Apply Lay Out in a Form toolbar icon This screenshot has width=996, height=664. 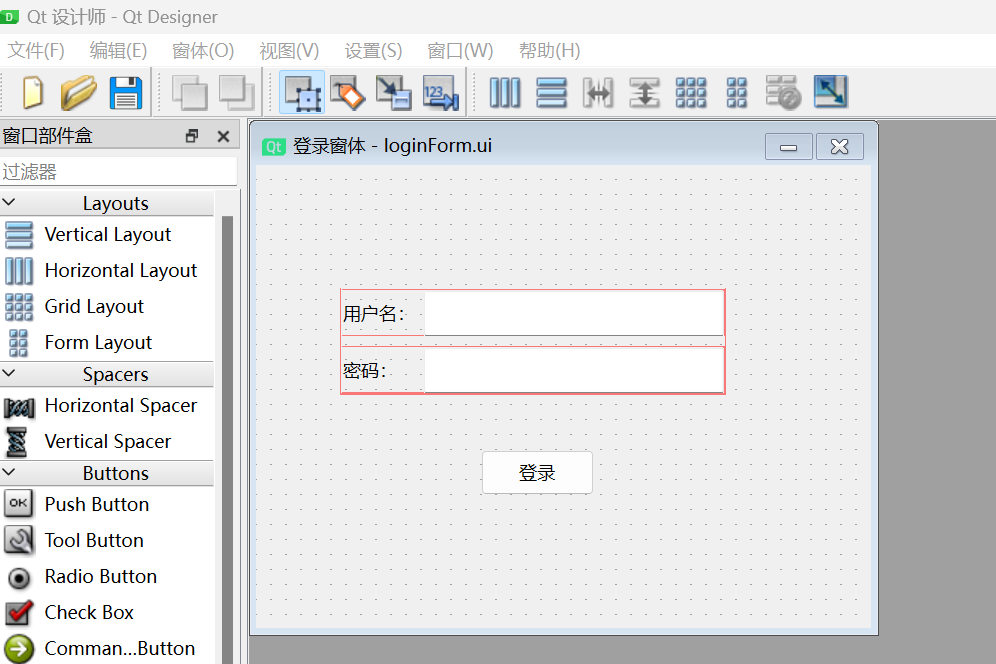737,93
